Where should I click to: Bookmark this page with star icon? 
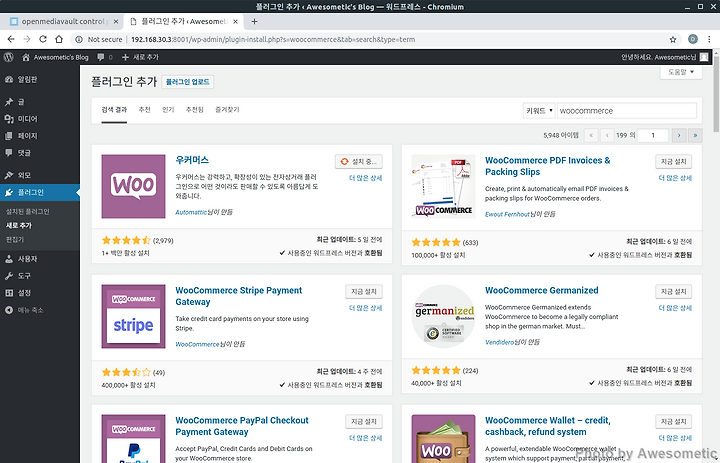[673, 40]
